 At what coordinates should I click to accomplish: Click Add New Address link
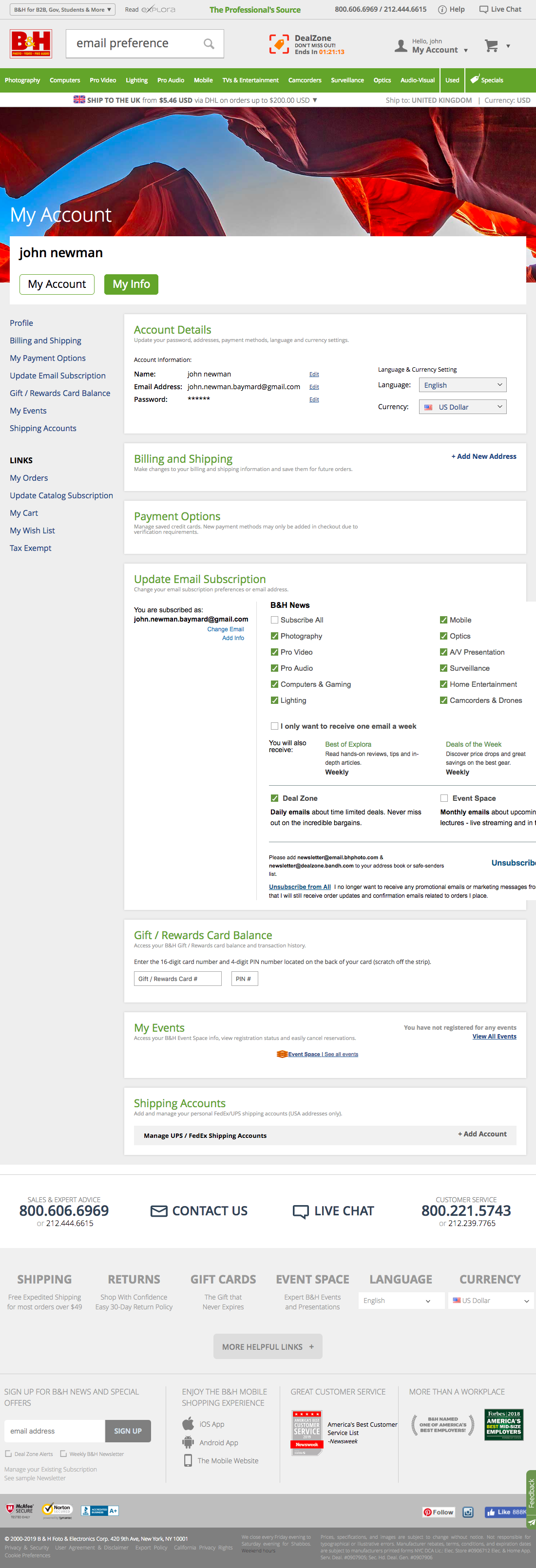coord(483,456)
